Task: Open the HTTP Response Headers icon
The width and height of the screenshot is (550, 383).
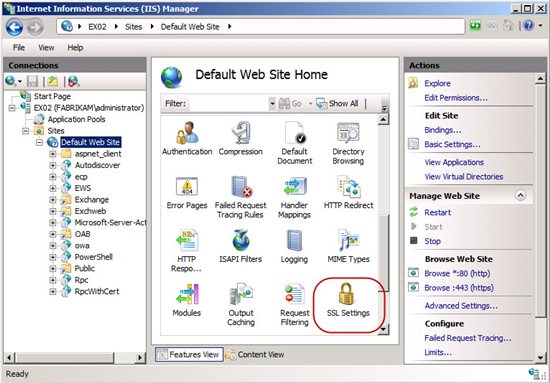Action: [x=187, y=250]
